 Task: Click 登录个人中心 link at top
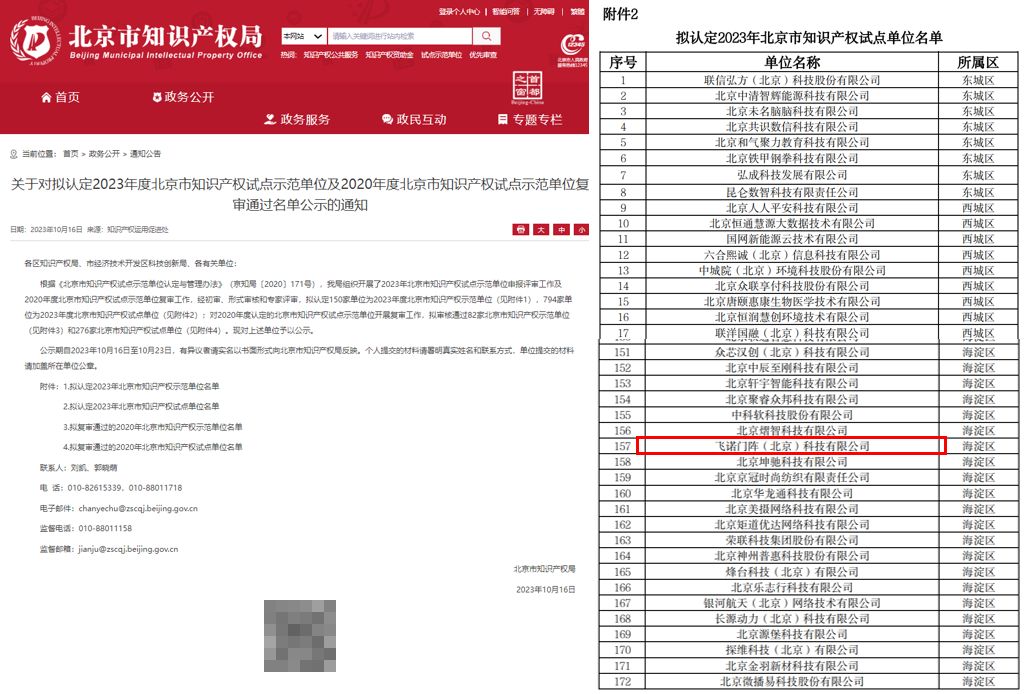pyautogui.click(x=459, y=12)
